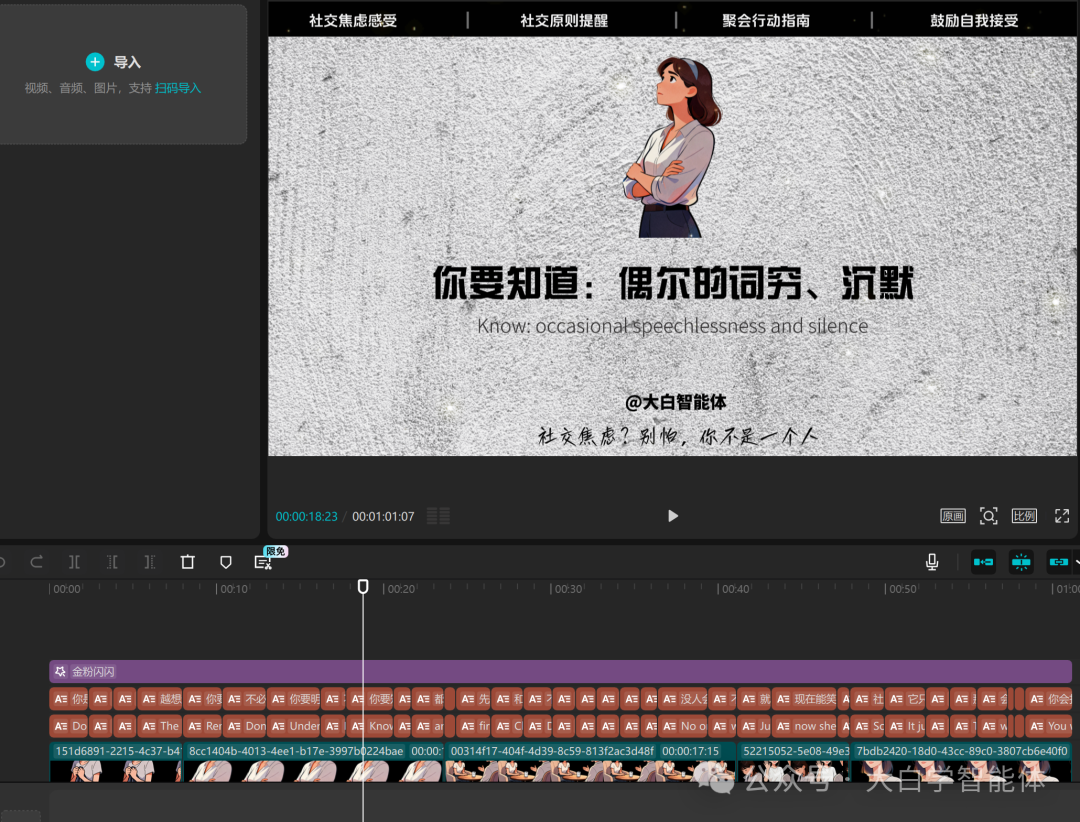Open the 限免 smart subtitle removal tool
The width and height of the screenshot is (1080, 822).
pos(265,561)
